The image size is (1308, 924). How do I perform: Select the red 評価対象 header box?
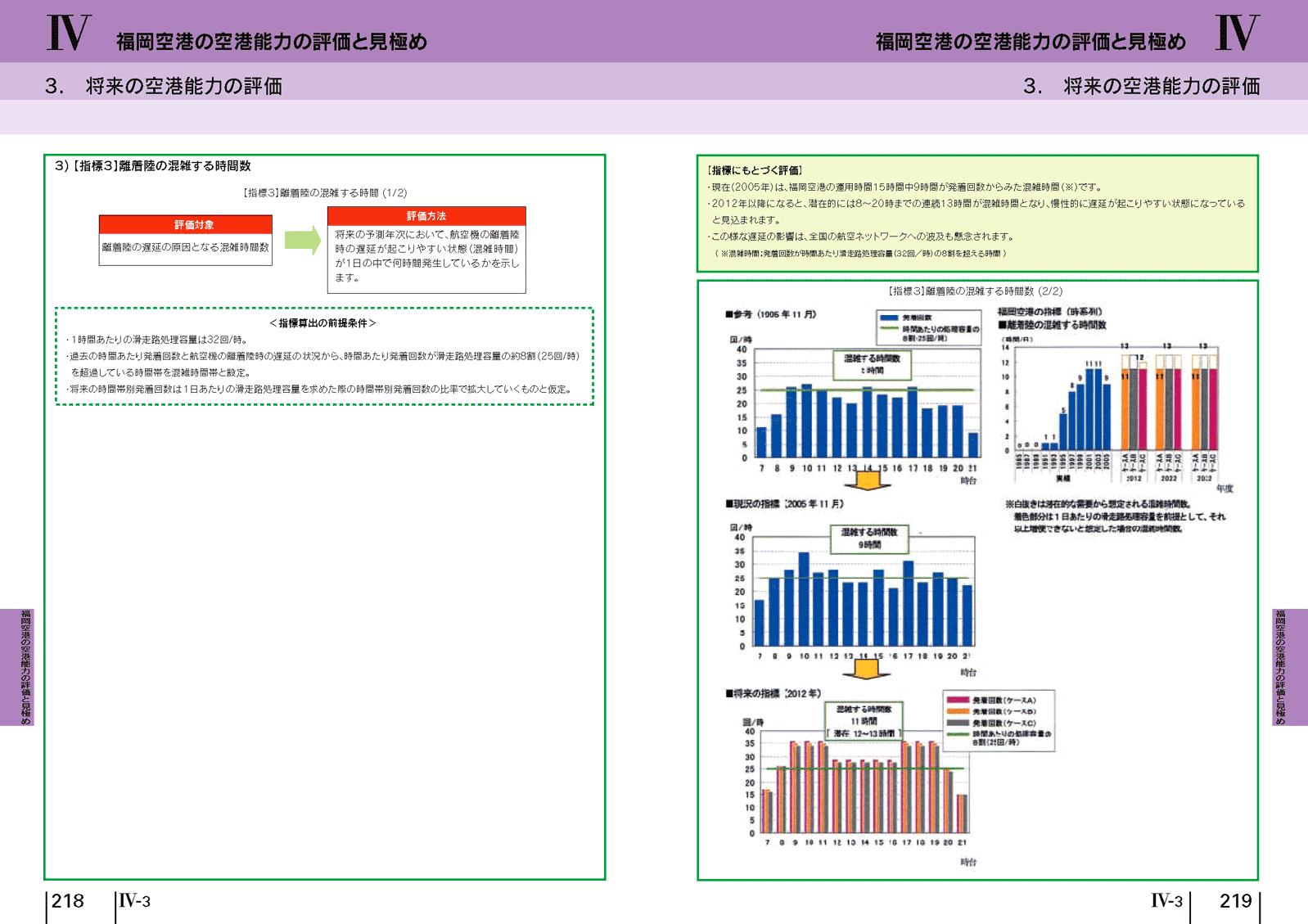[x=186, y=224]
